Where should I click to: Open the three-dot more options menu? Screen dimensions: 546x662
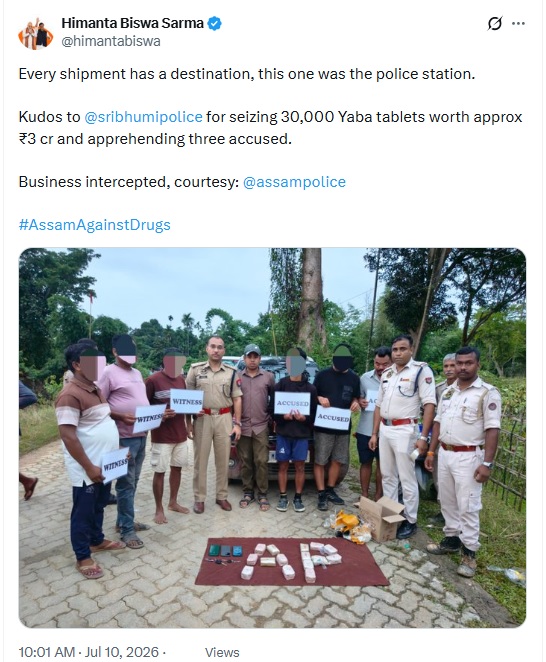pos(518,23)
